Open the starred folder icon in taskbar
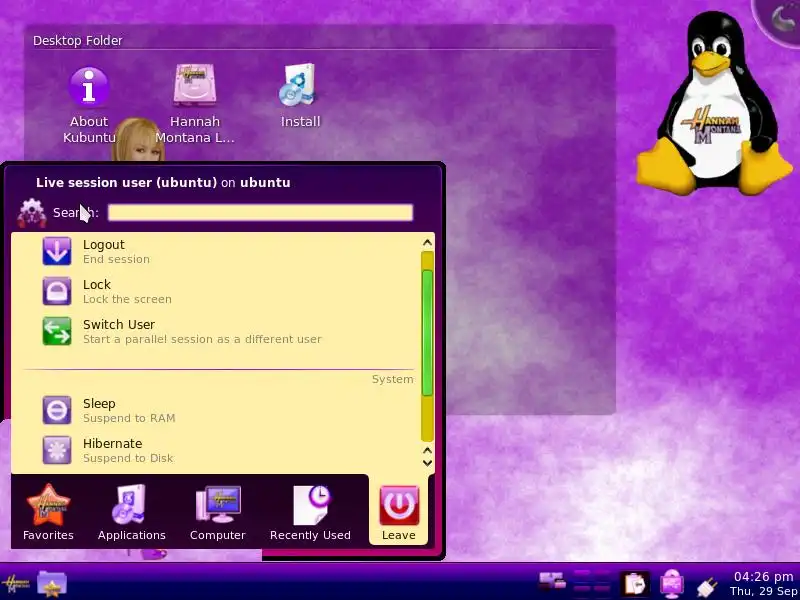The width and height of the screenshot is (800, 600). coord(52,584)
